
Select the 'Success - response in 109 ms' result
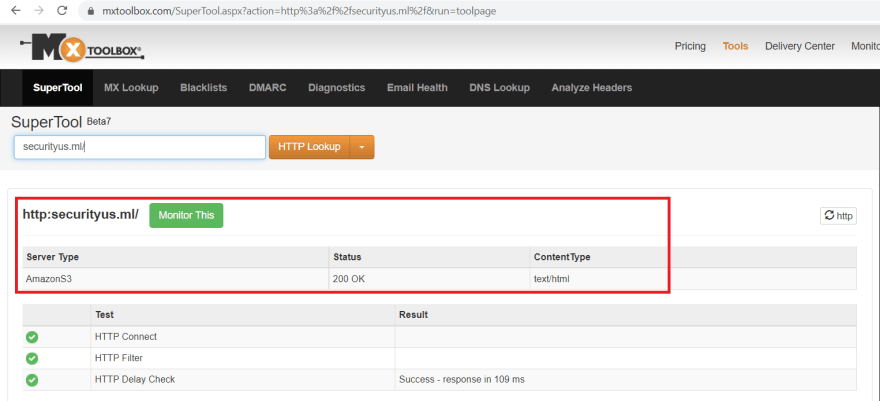pyautogui.click(x=461, y=379)
